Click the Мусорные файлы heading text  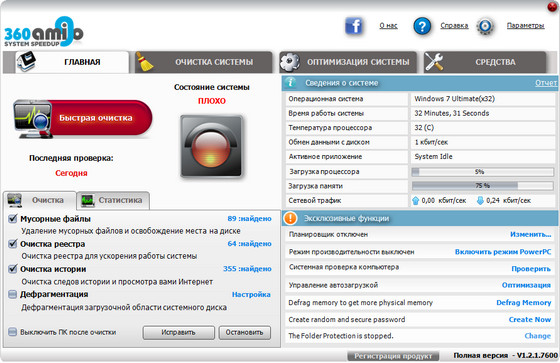click(x=55, y=219)
